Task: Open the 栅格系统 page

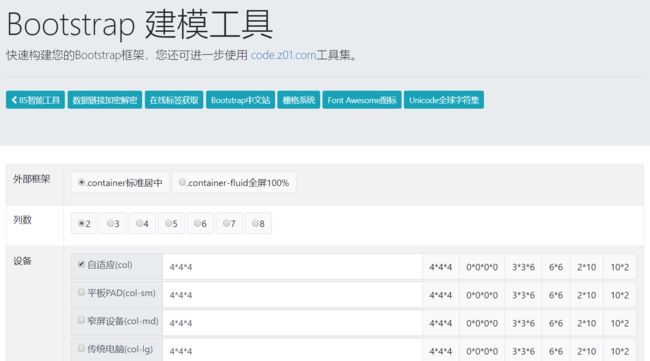Action: 299,100
